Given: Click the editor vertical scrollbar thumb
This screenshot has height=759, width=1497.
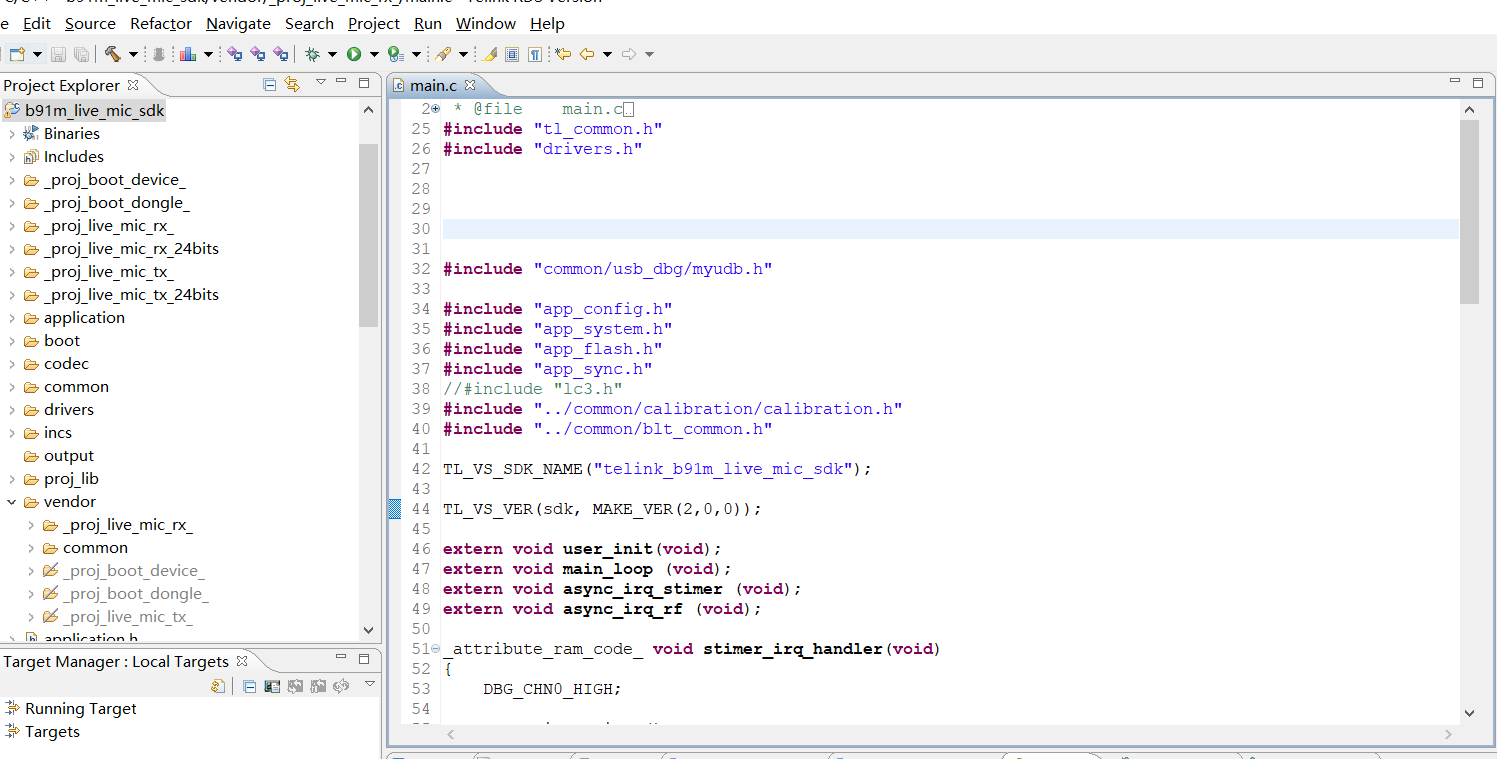Looking at the screenshot, I should point(1468,210).
